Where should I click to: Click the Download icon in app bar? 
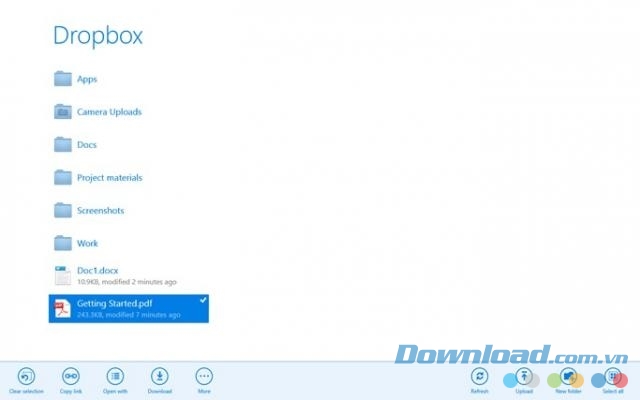(x=160, y=376)
